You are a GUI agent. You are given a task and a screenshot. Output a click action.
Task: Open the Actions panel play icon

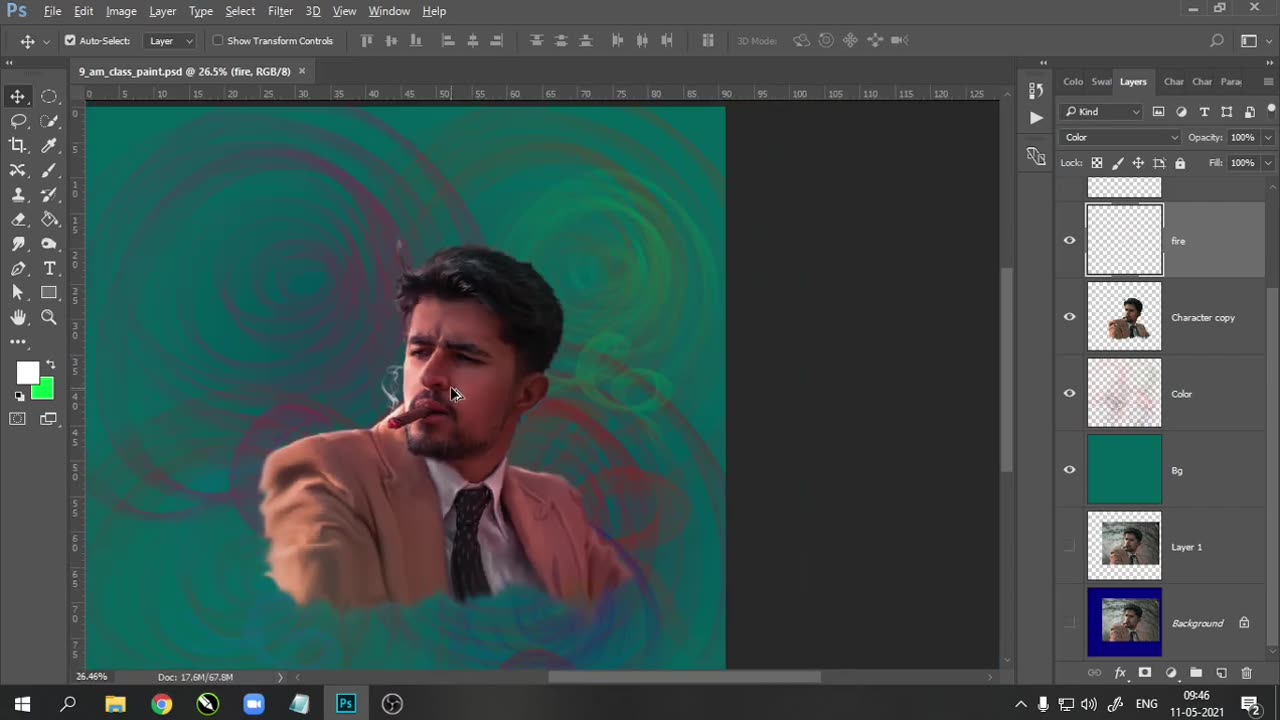1035,118
